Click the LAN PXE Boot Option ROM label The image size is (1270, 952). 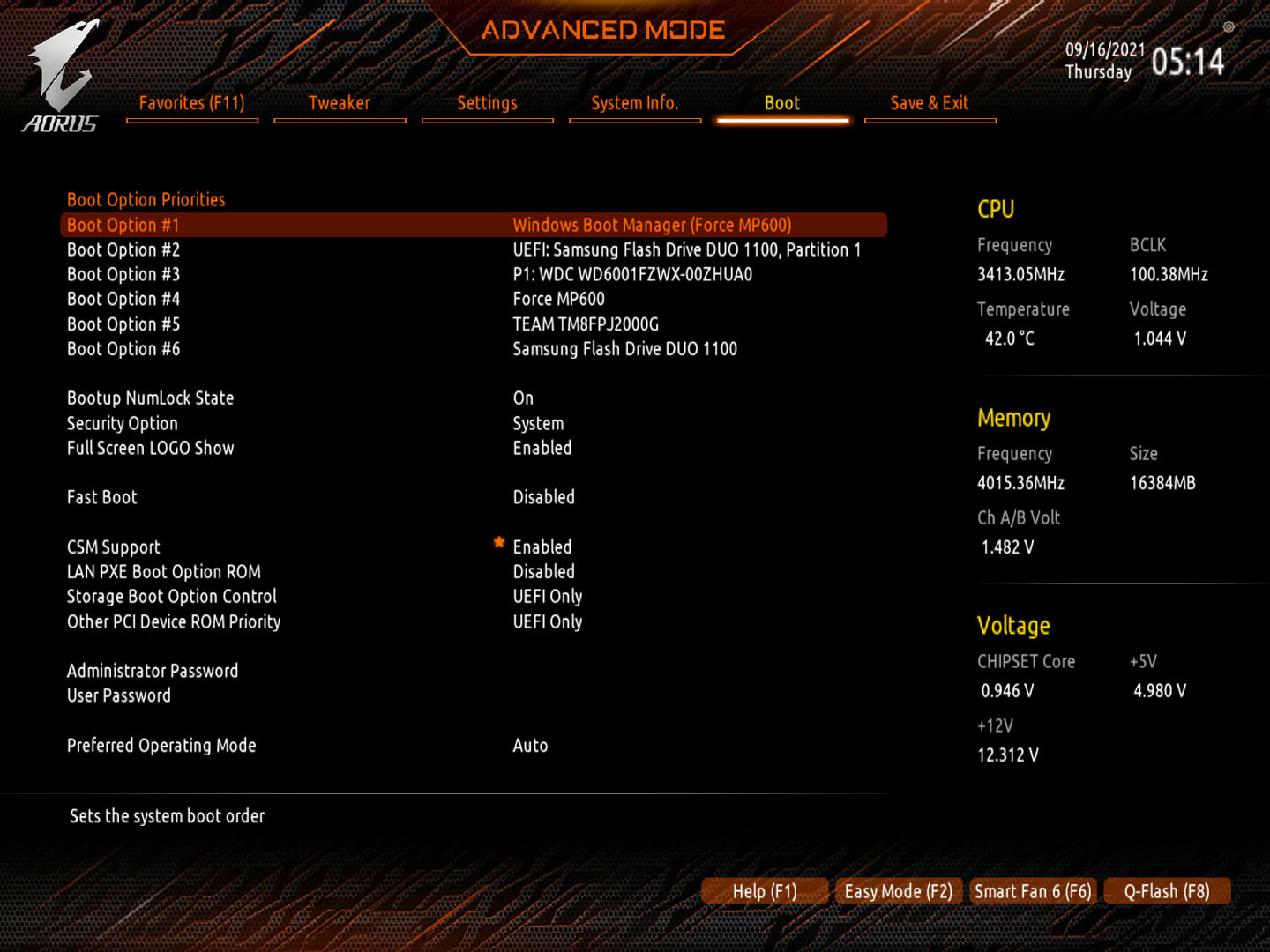[164, 572]
